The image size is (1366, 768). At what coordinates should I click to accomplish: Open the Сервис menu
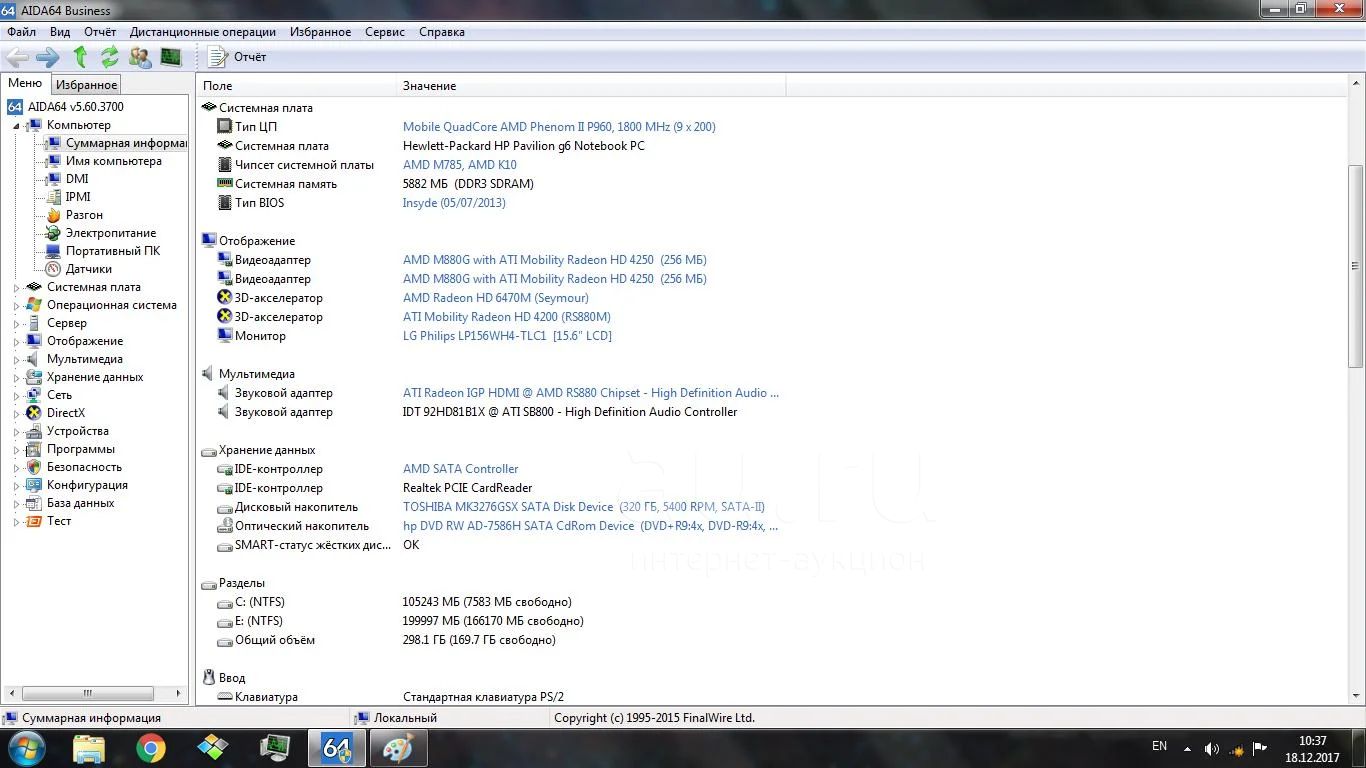385,32
